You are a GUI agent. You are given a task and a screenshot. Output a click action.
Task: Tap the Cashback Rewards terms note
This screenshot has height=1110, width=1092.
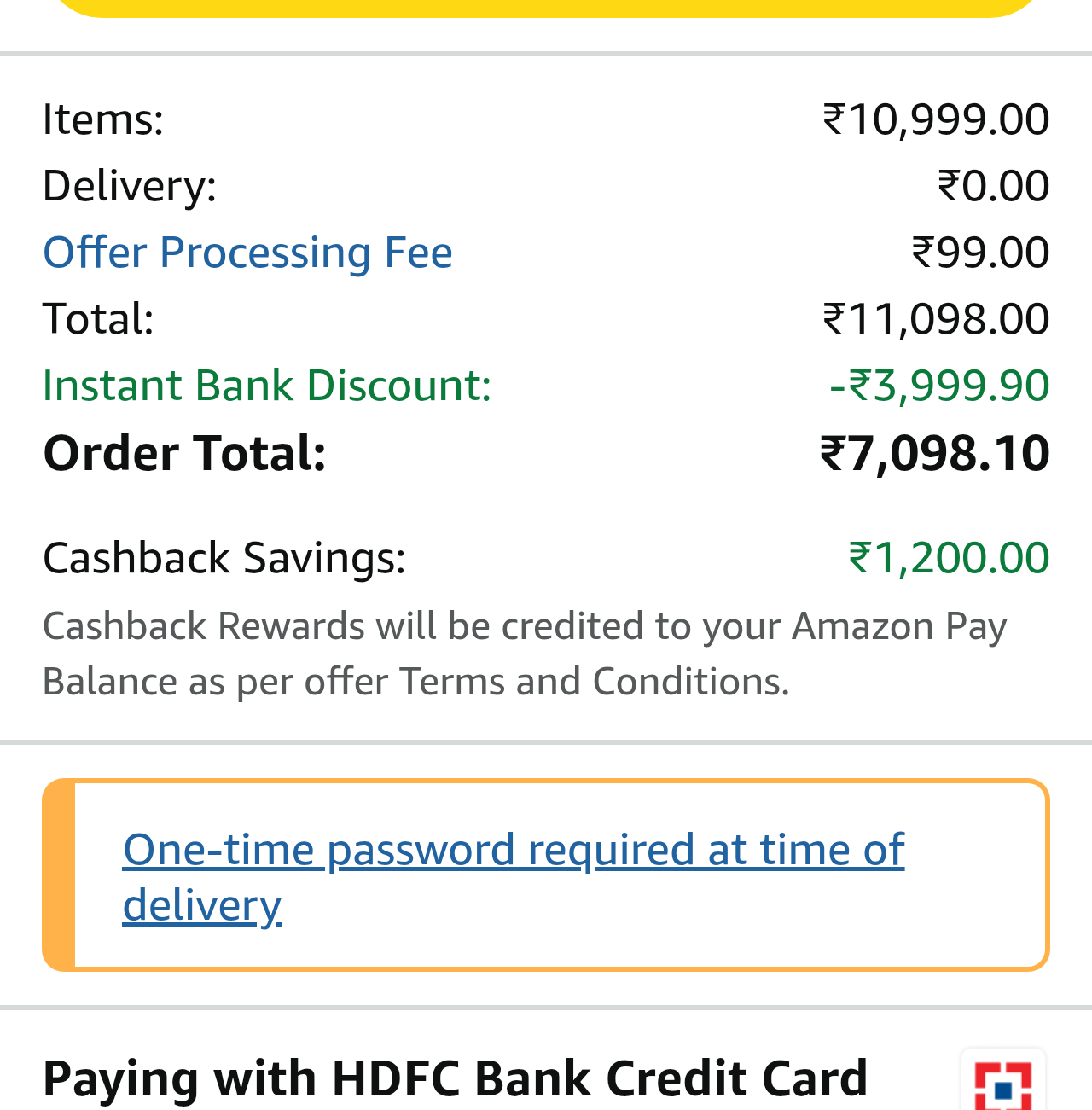point(524,654)
